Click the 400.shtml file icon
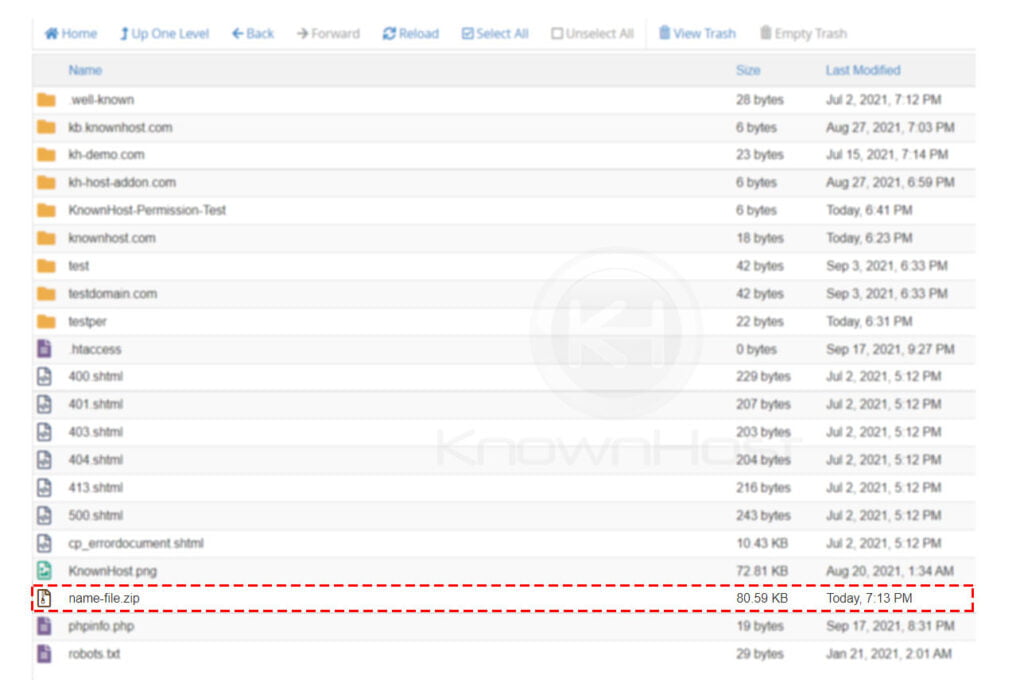 click(x=44, y=376)
